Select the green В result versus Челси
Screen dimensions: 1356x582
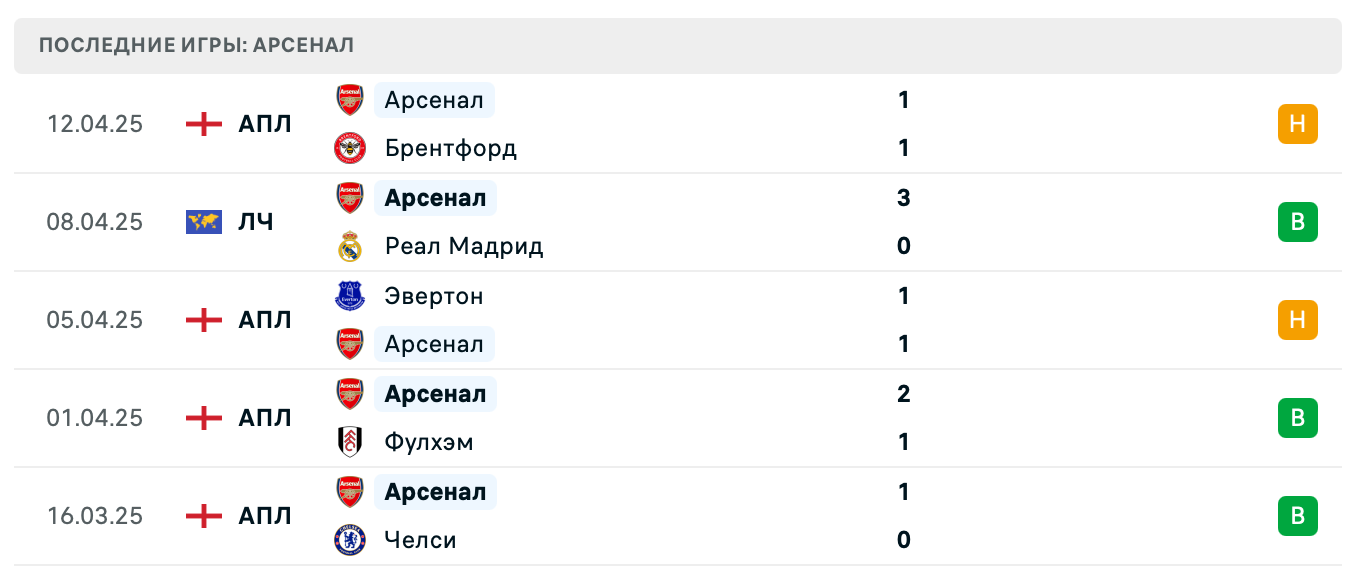tap(1298, 516)
